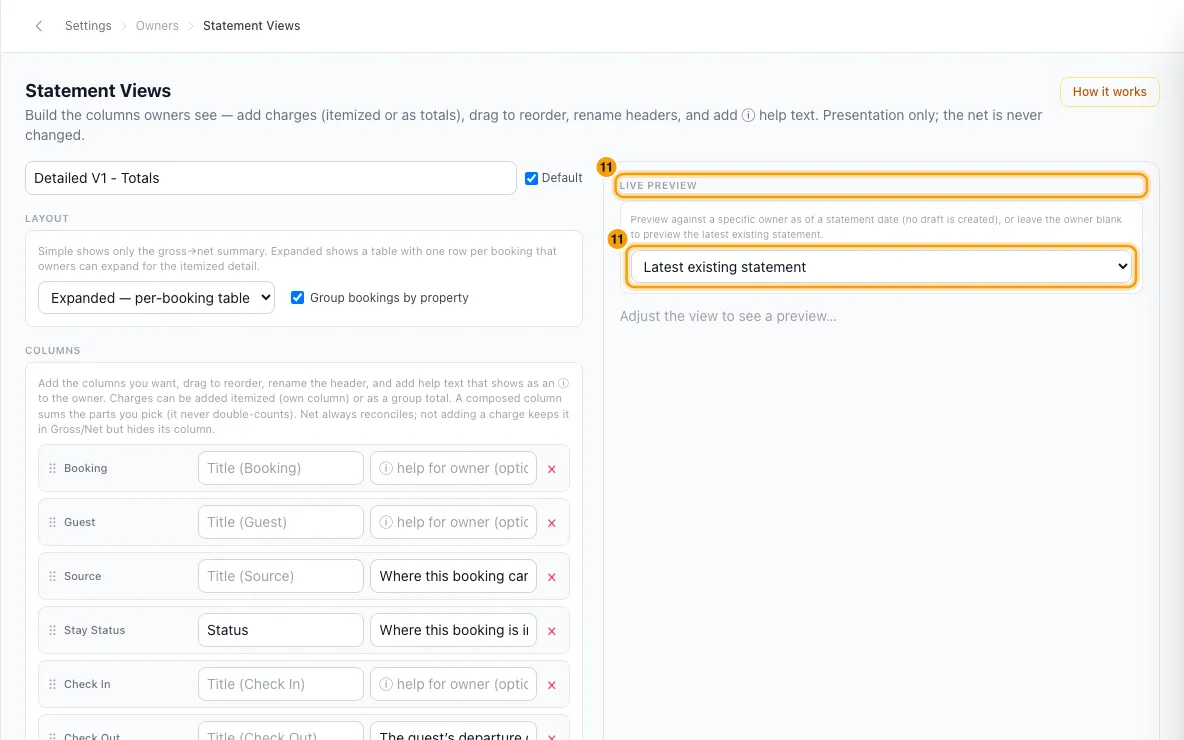The height and width of the screenshot is (740, 1184).
Task: Remove the Source column with red X
Action: pos(552,577)
